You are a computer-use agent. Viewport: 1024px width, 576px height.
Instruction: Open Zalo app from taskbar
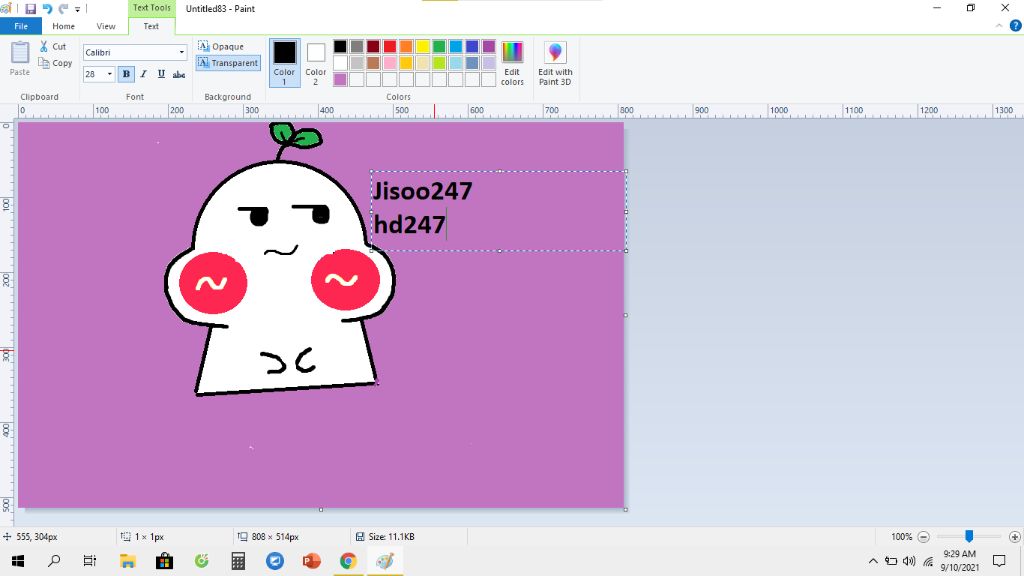(x=275, y=561)
